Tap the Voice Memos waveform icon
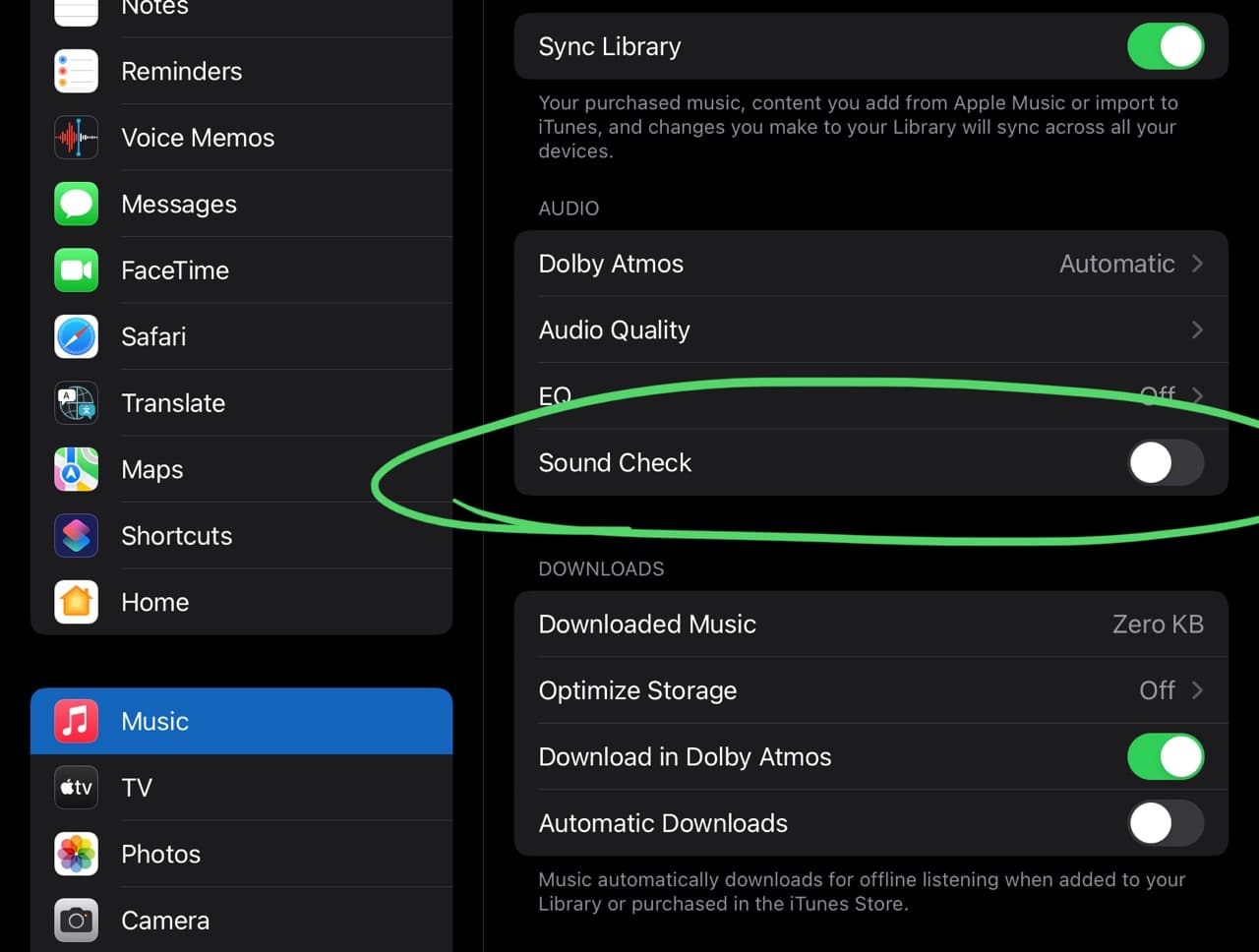The width and height of the screenshot is (1259, 952). 76,138
